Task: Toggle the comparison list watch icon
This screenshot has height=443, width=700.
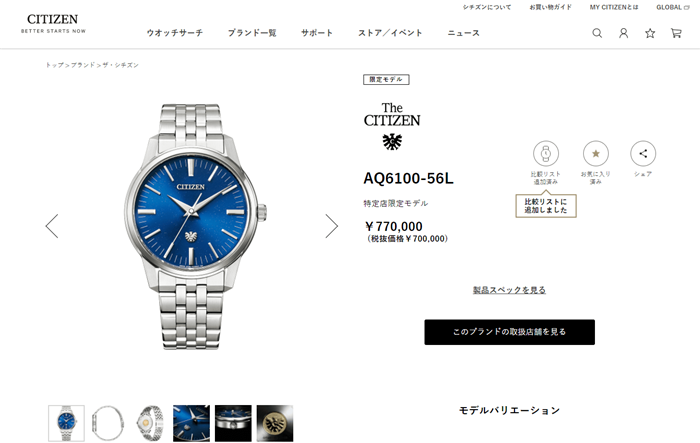Action: click(546, 154)
